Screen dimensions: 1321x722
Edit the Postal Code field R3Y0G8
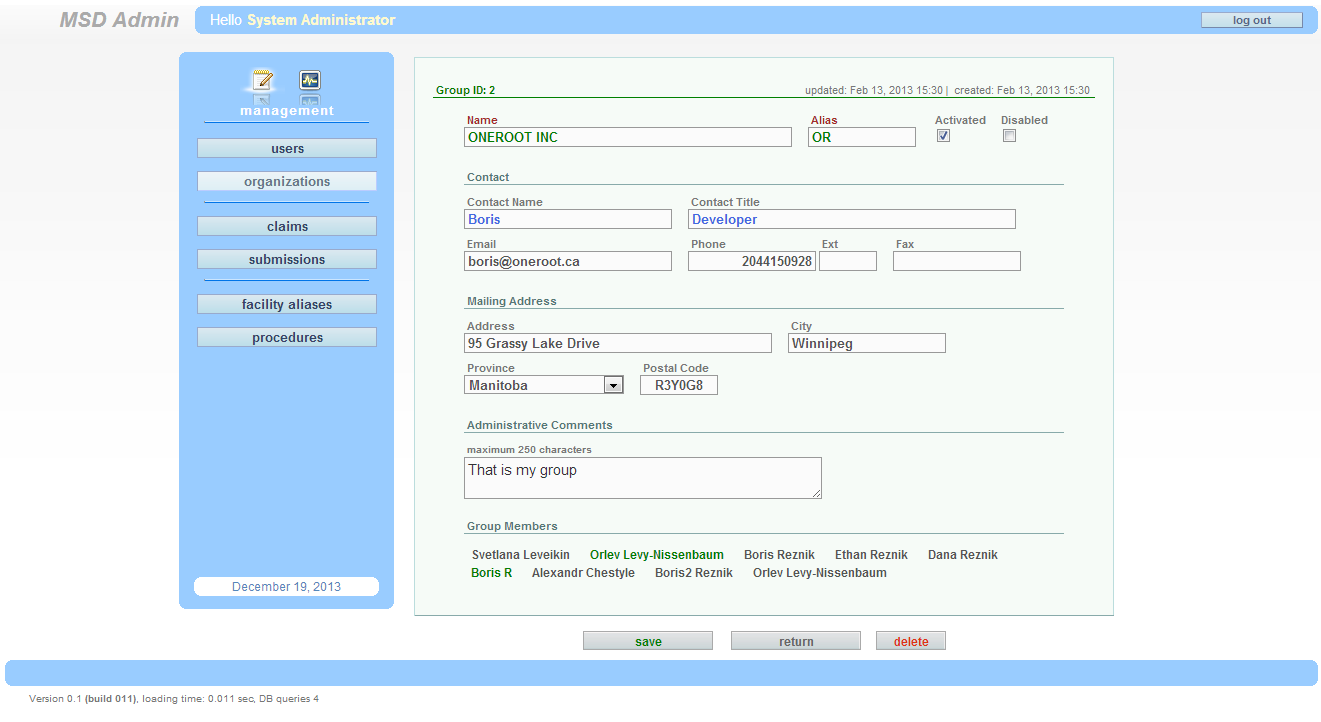click(679, 385)
